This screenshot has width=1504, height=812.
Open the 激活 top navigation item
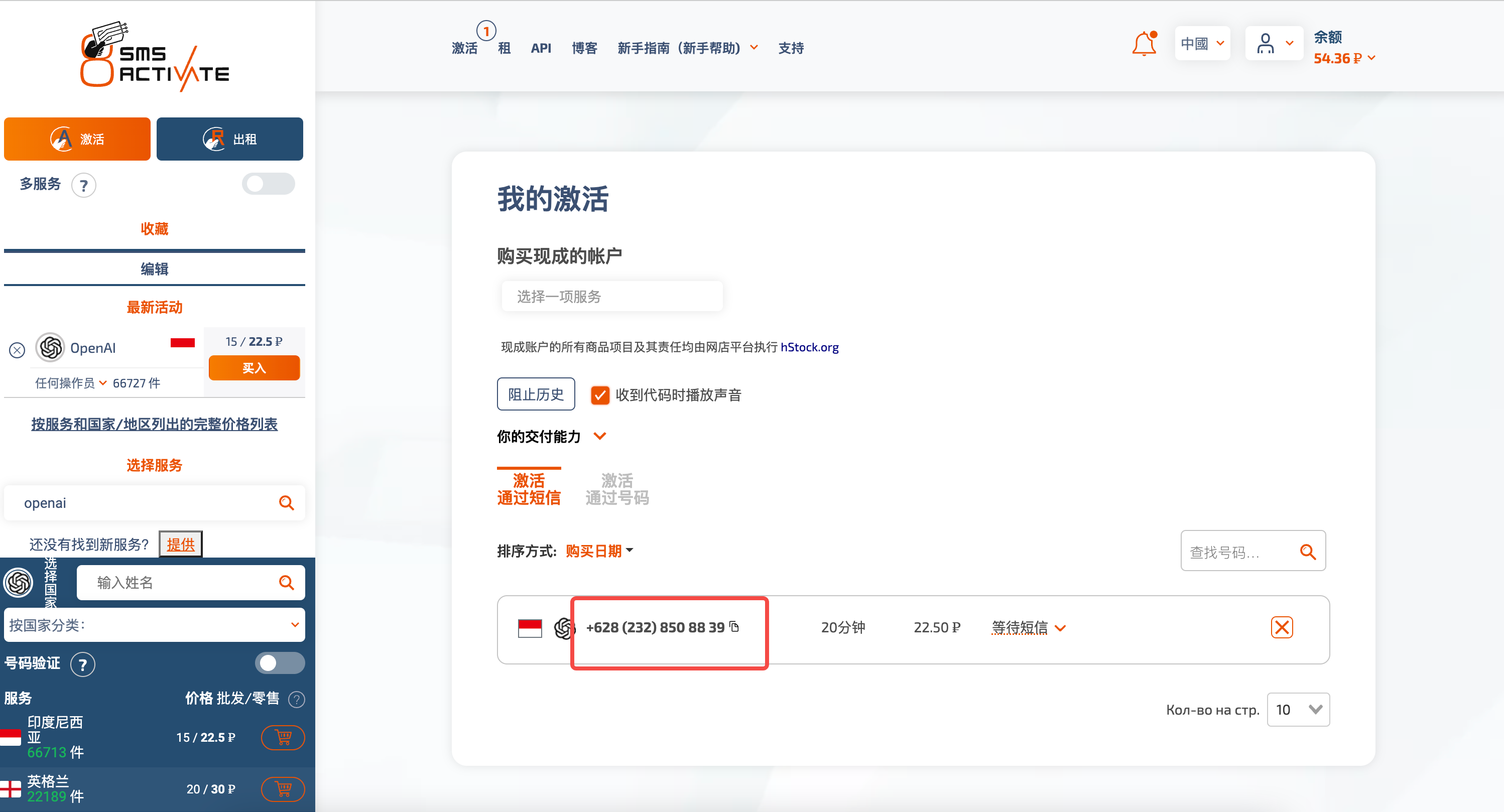465,48
